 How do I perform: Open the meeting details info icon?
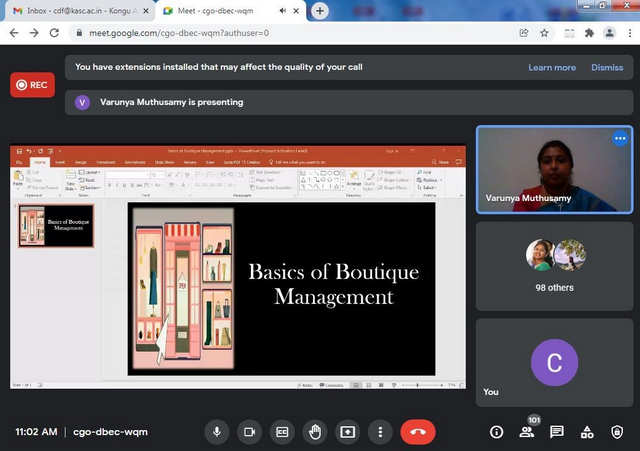[x=496, y=432]
